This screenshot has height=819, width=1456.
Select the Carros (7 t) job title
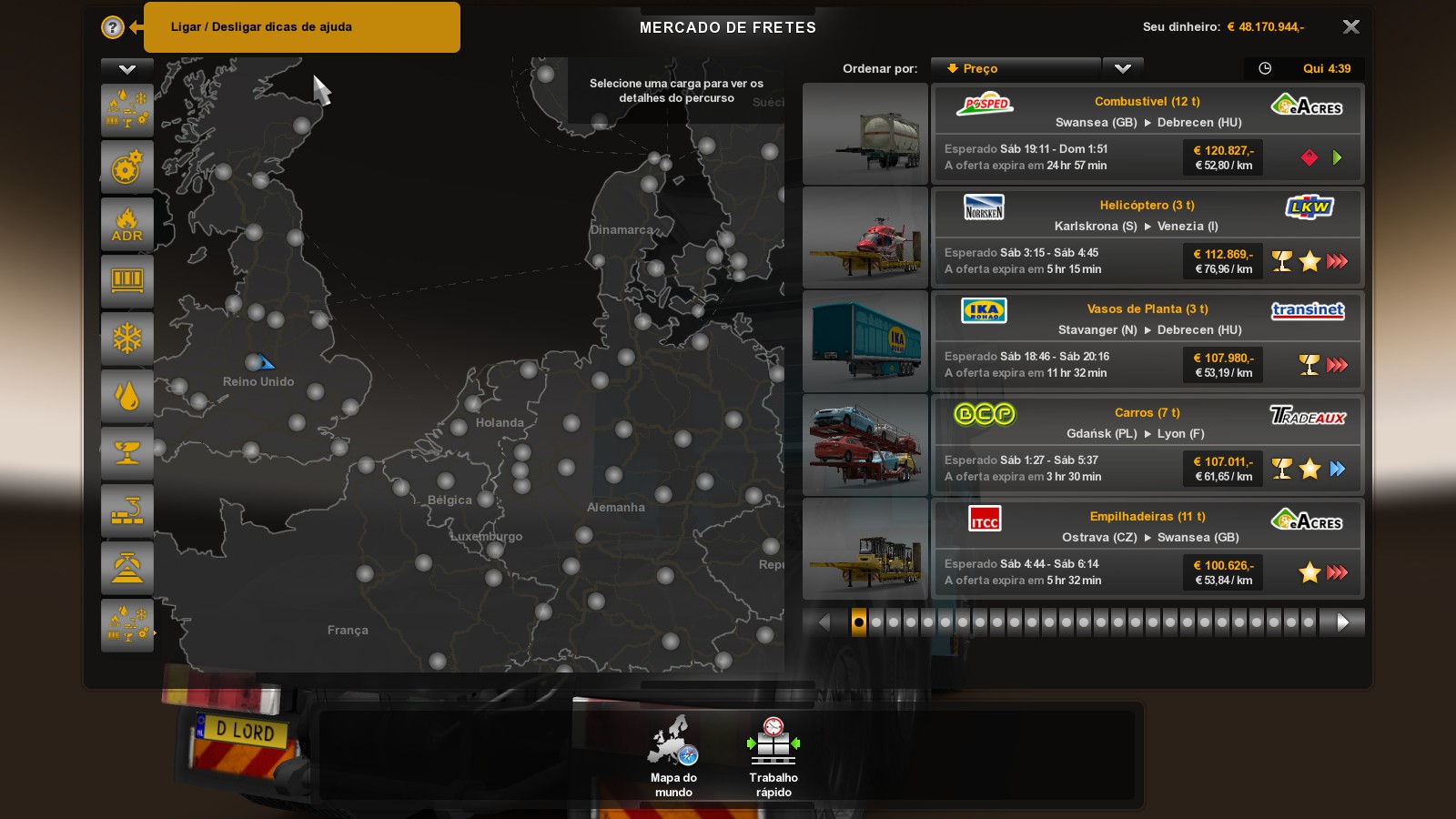pyautogui.click(x=1148, y=413)
